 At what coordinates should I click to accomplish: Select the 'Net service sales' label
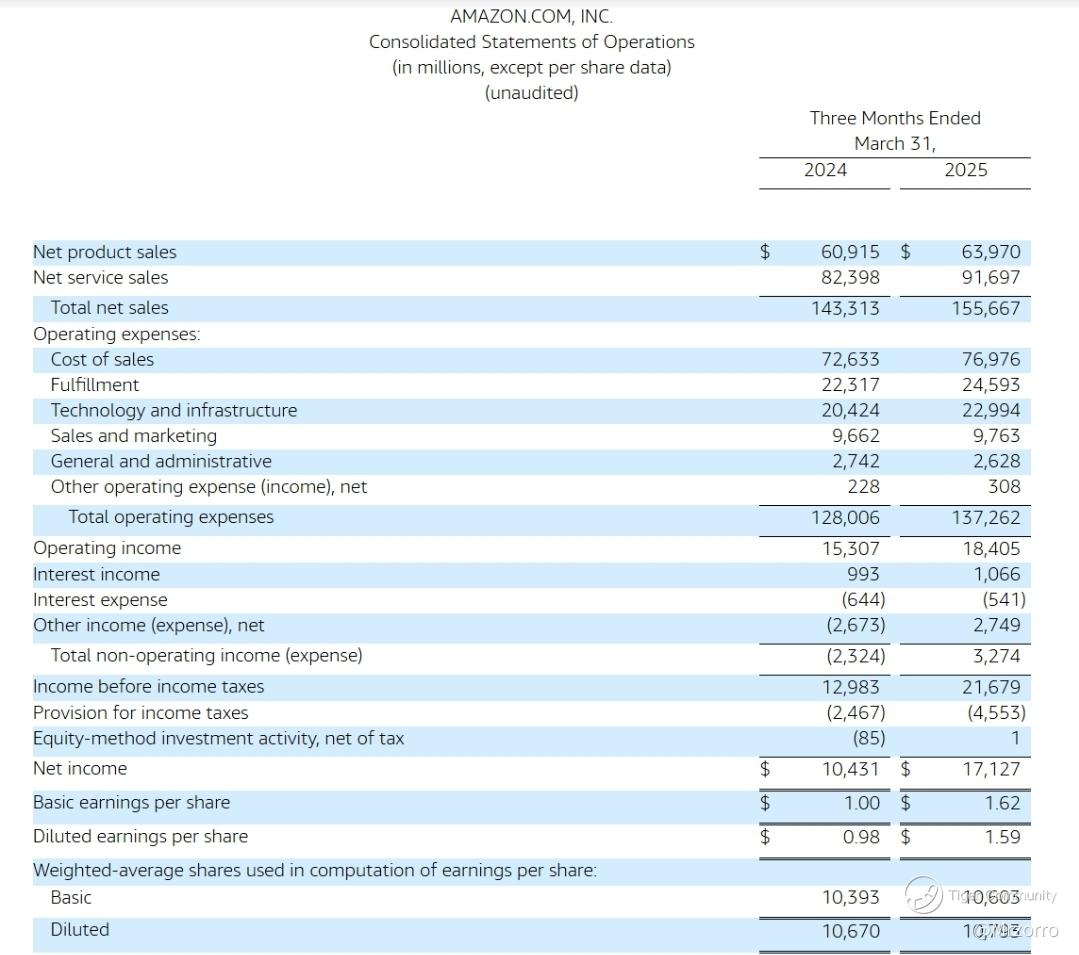coord(100,277)
